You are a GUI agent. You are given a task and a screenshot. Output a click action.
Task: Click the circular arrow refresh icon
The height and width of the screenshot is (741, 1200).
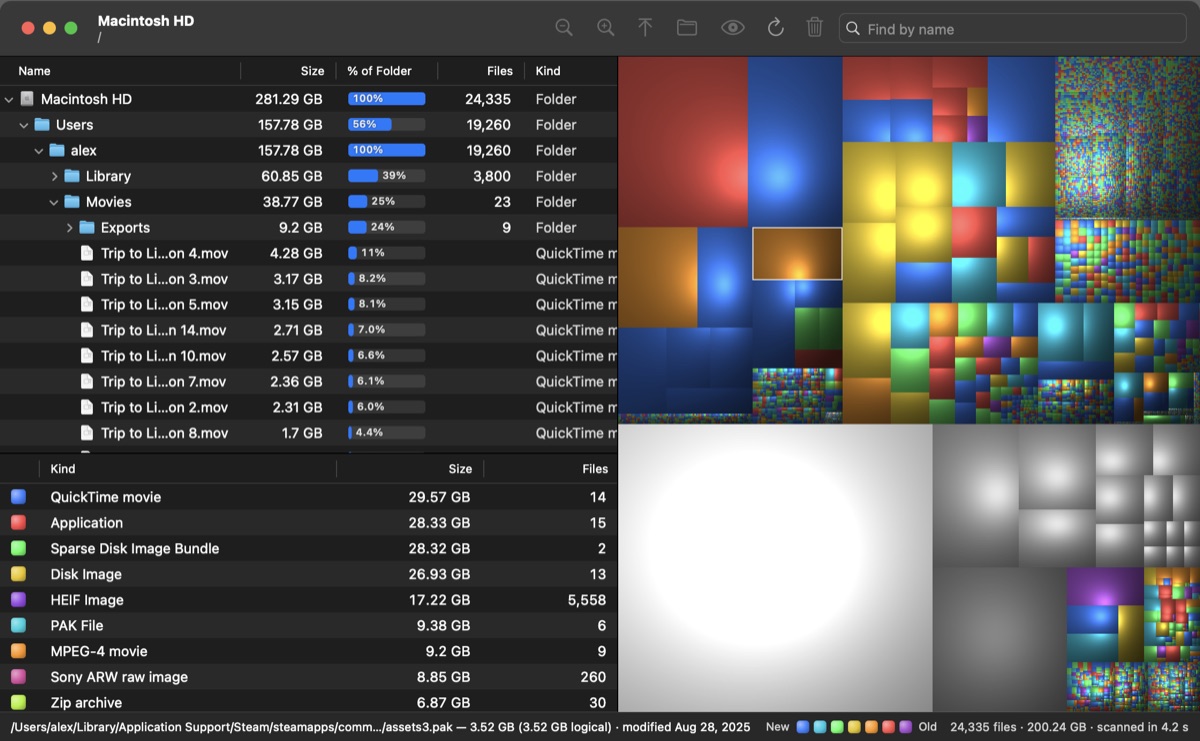click(775, 28)
